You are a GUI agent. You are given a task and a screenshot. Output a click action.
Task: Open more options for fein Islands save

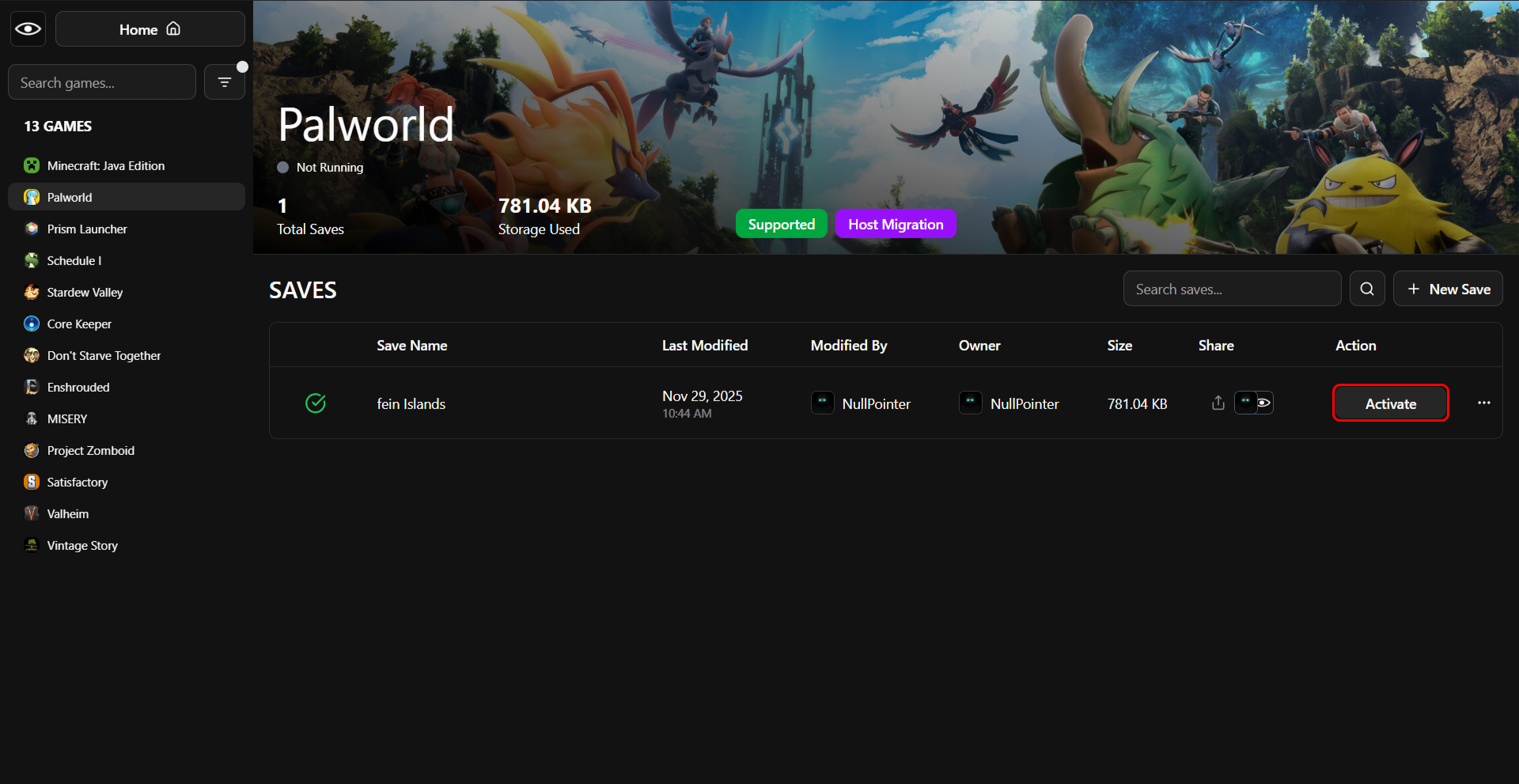(1484, 403)
